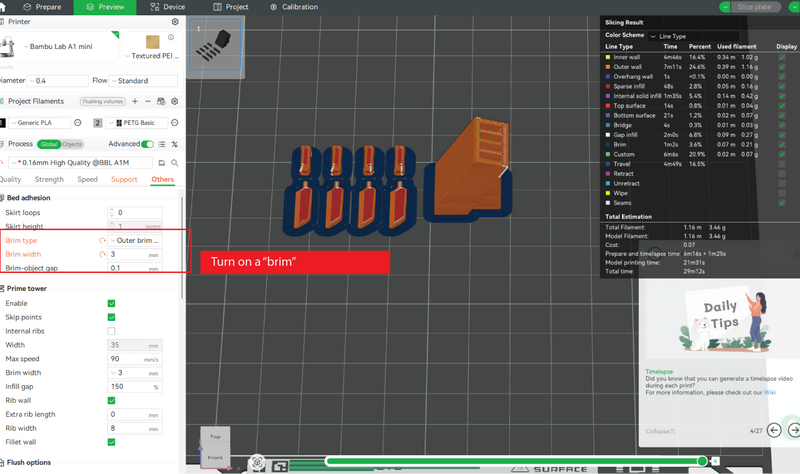The width and height of the screenshot is (800, 474).
Task: Go to previous daily tip
Action: click(x=774, y=431)
